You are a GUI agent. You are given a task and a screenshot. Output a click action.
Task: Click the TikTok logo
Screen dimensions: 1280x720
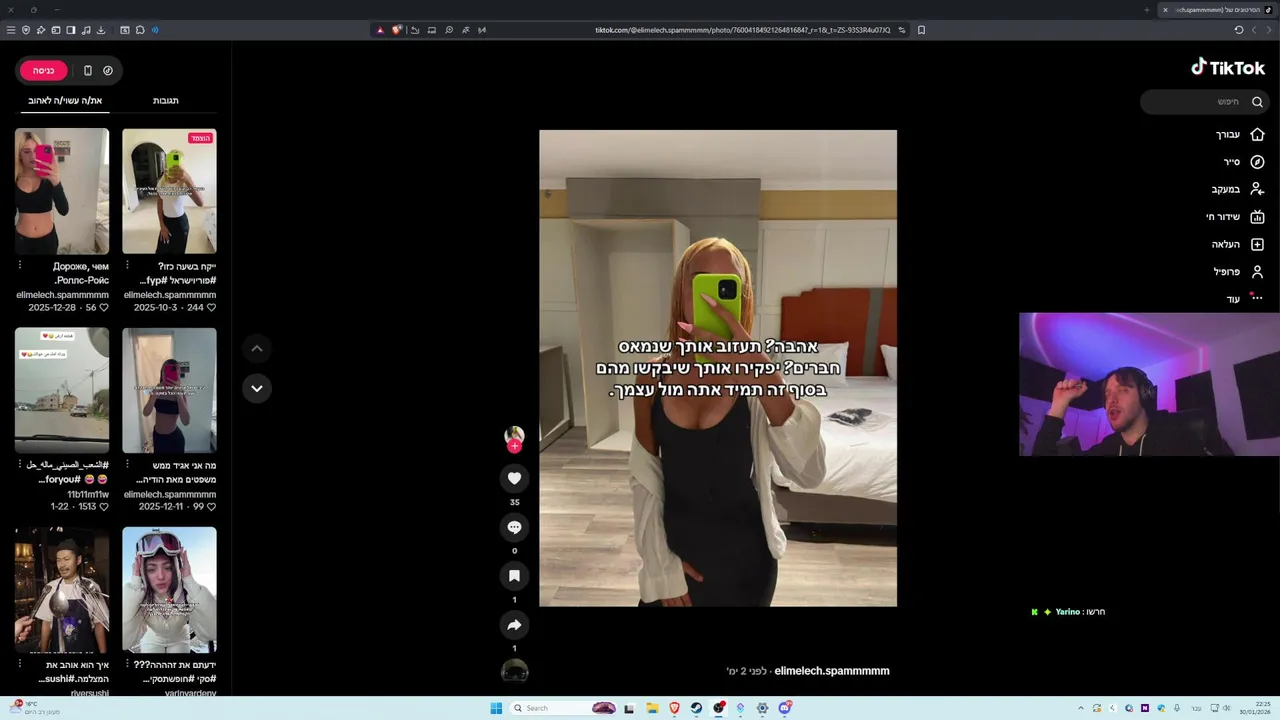(x=1228, y=68)
